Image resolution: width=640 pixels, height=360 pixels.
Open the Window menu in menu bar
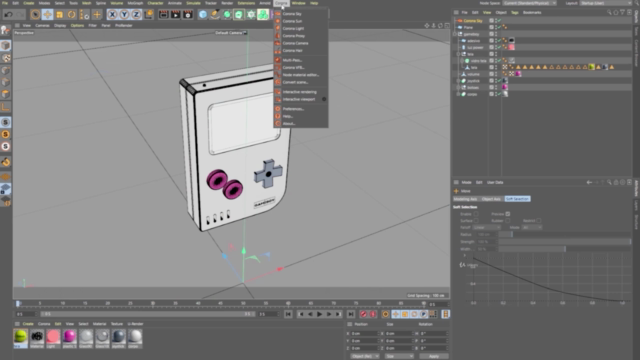point(298,3)
